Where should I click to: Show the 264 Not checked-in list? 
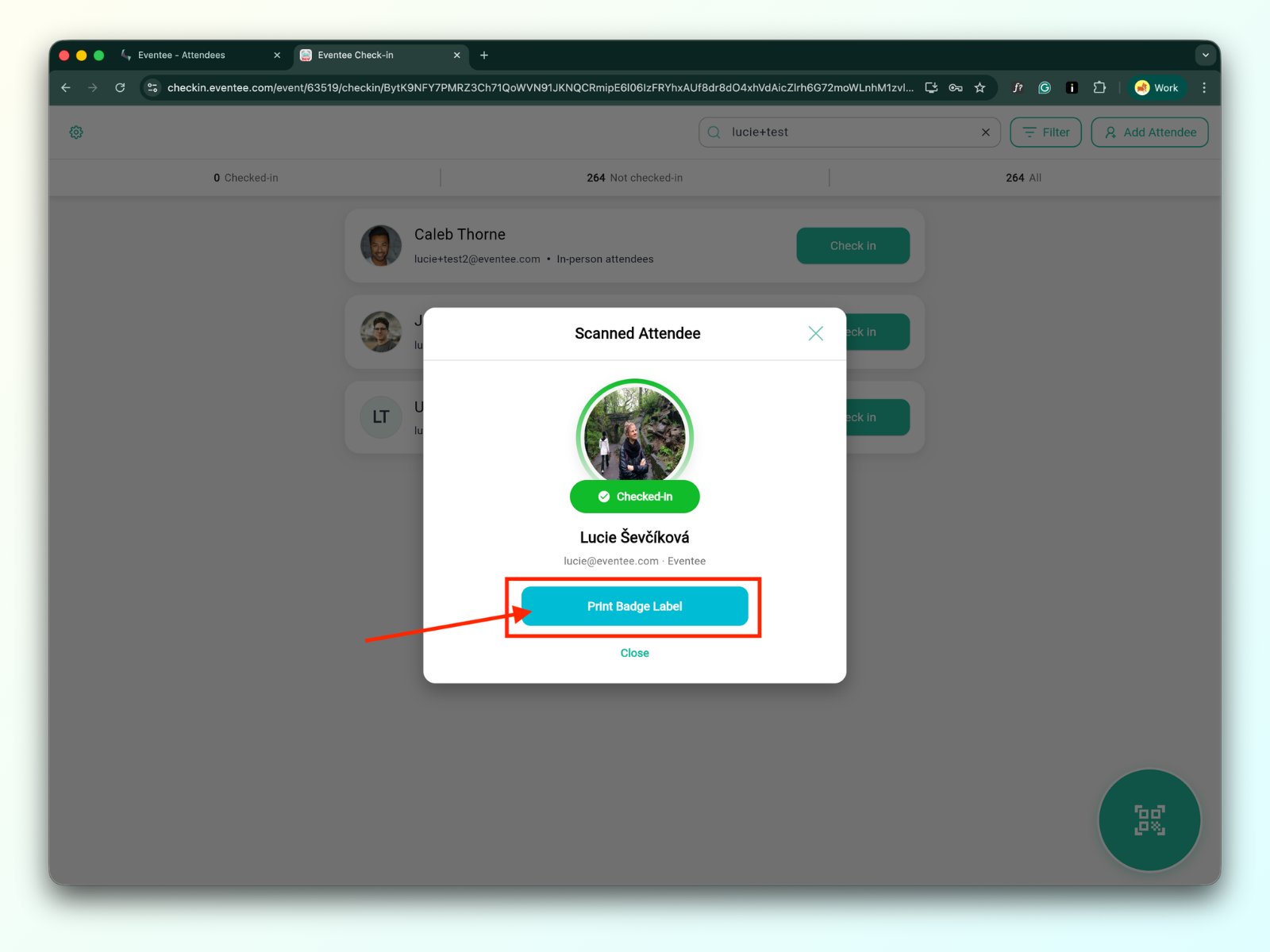(634, 178)
